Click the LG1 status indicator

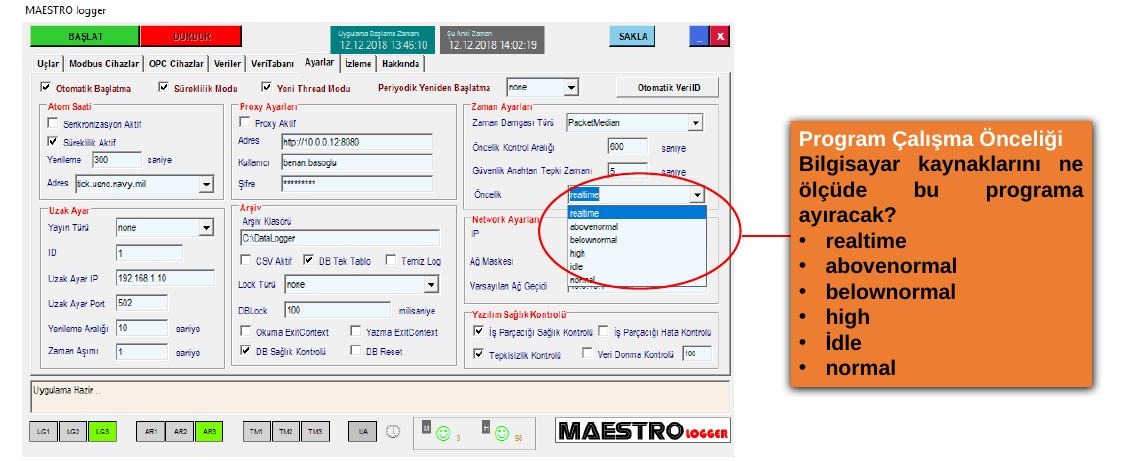point(43,431)
